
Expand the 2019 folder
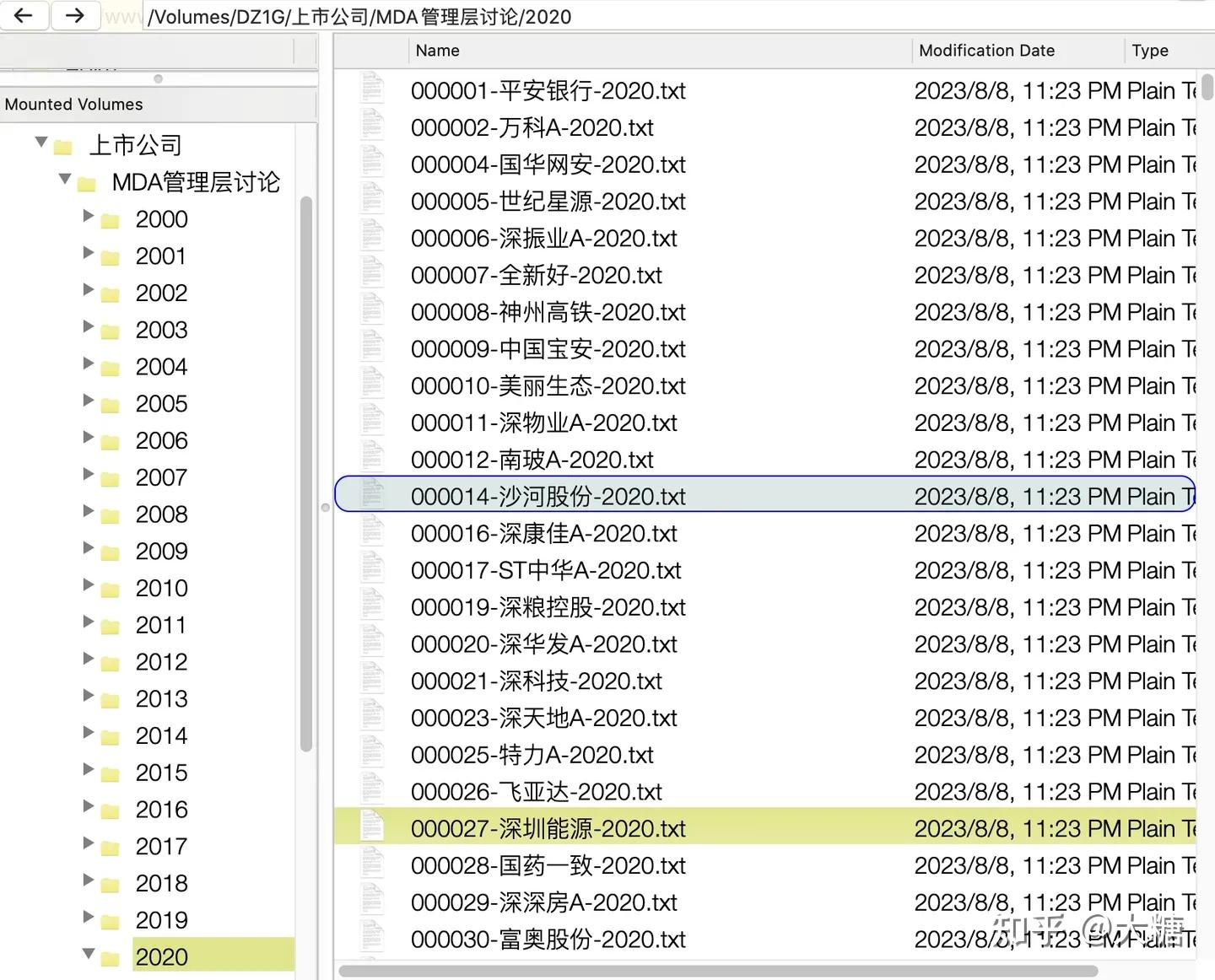pos(88,917)
